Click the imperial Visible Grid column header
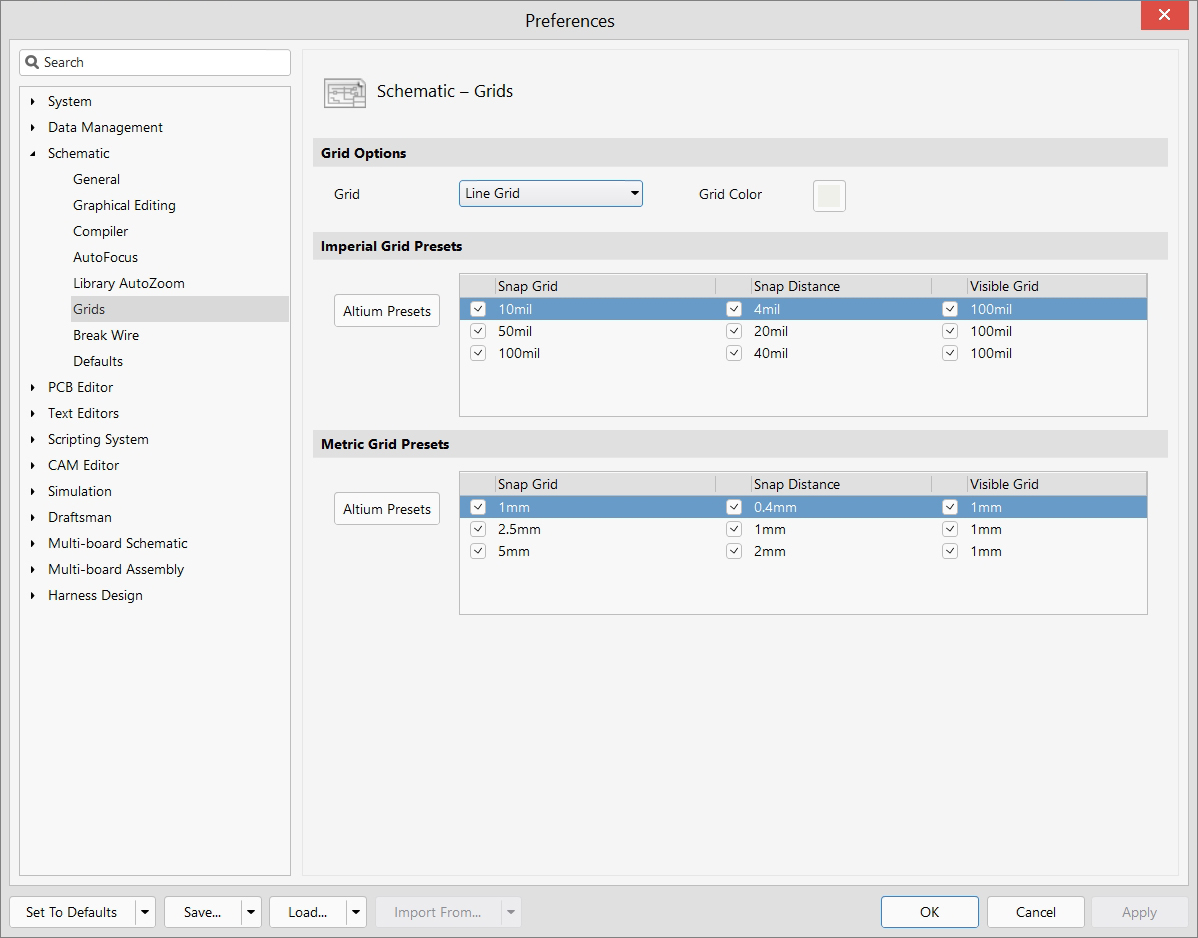Image resolution: width=1198 pixels, height=938 pixels. pyautogui.click(x=1003, y=286)
